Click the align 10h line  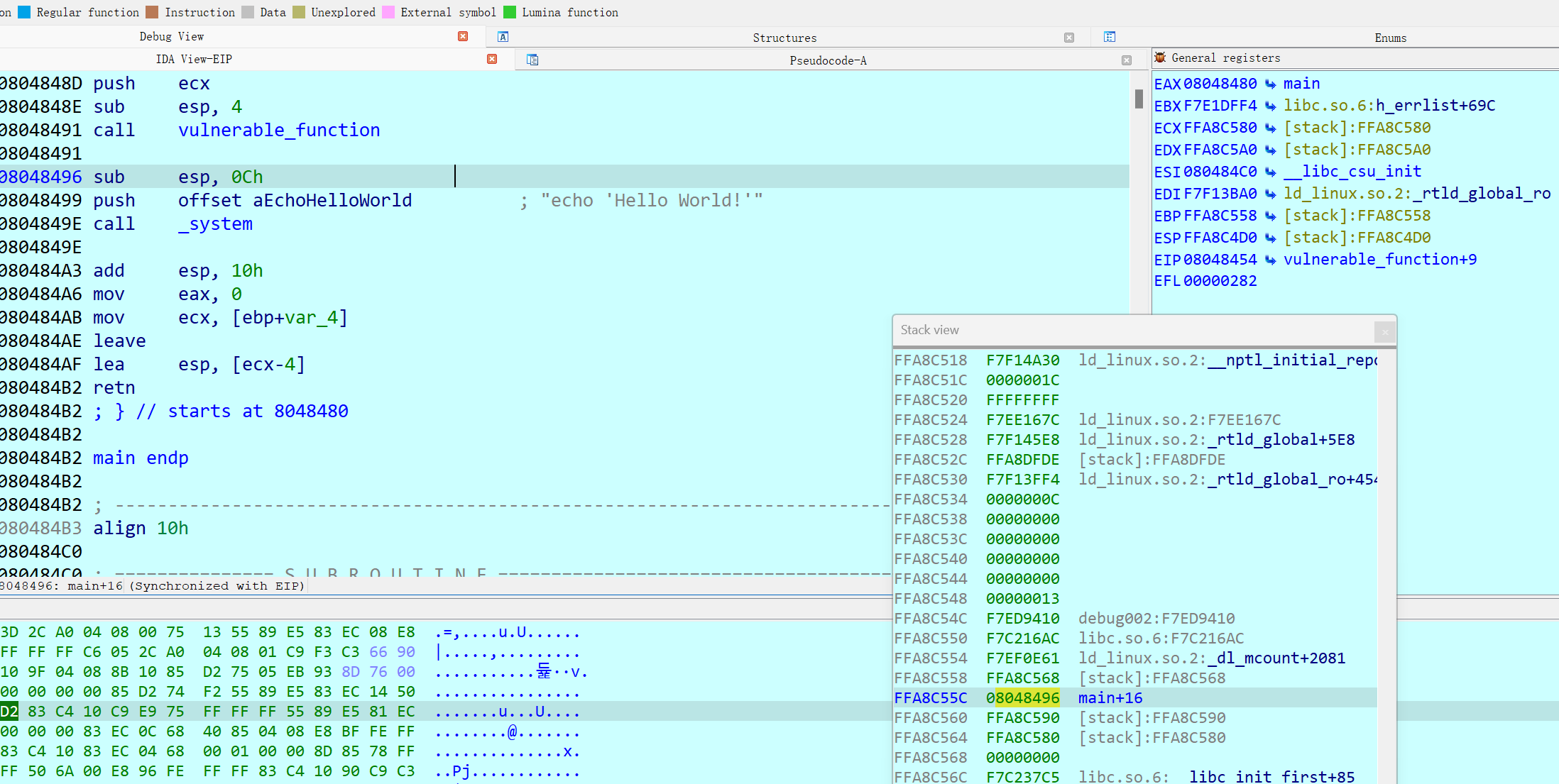(141, 529)
